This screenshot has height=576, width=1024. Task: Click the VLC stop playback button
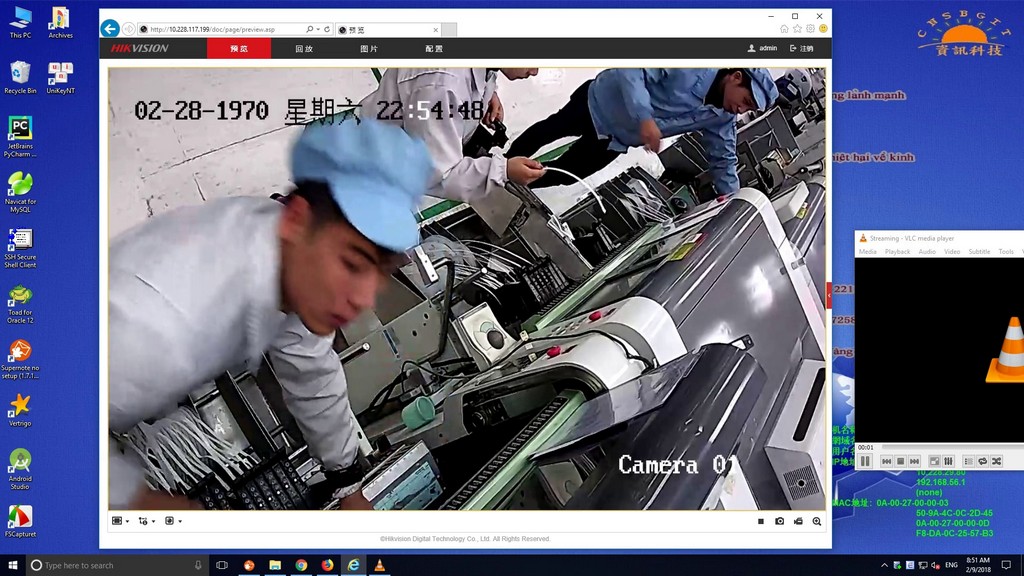pos(900,461)
